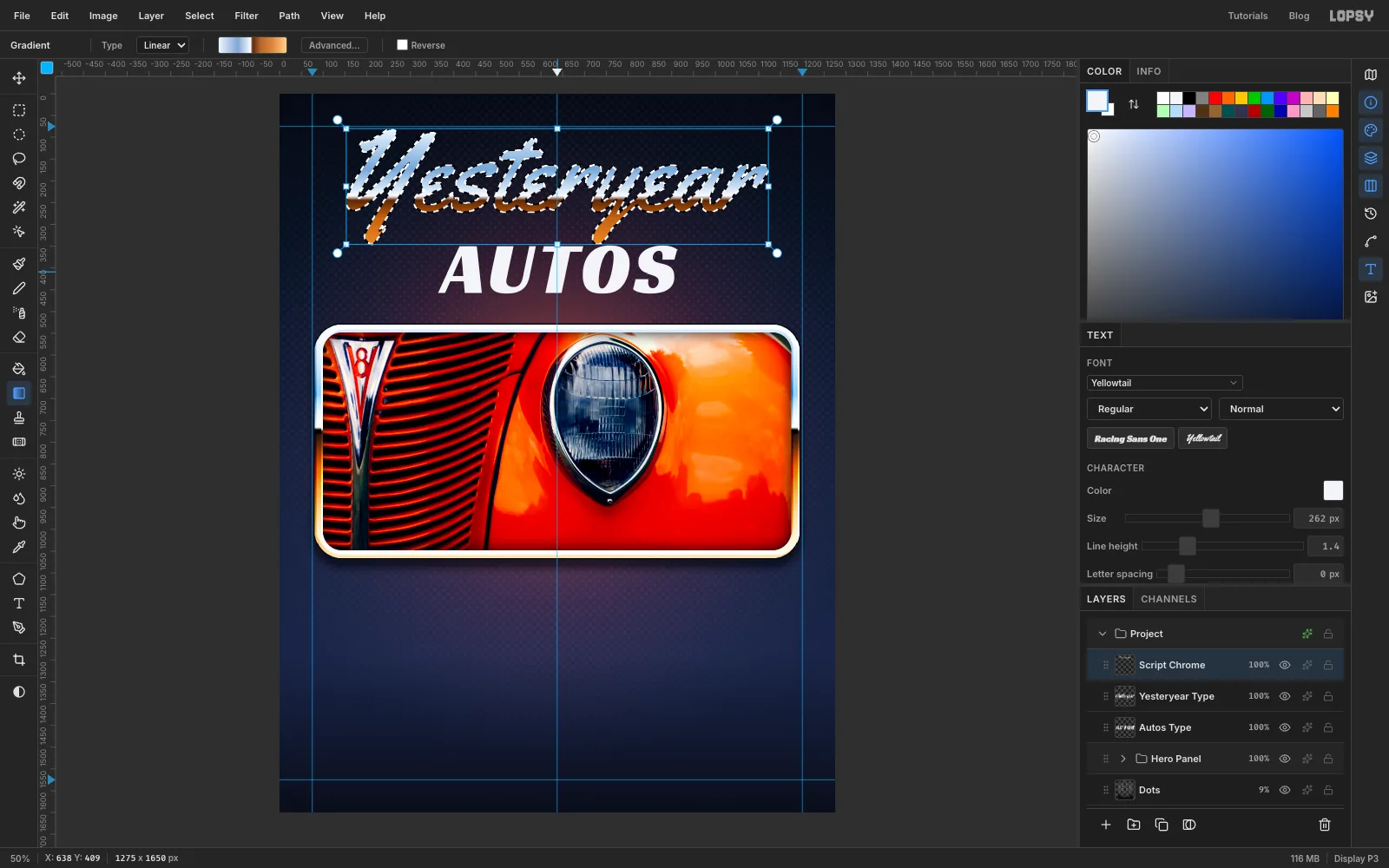This screenshot has height=868, width=1389.
Task: Collapse the Project layer group
Action: point(1103,634)
